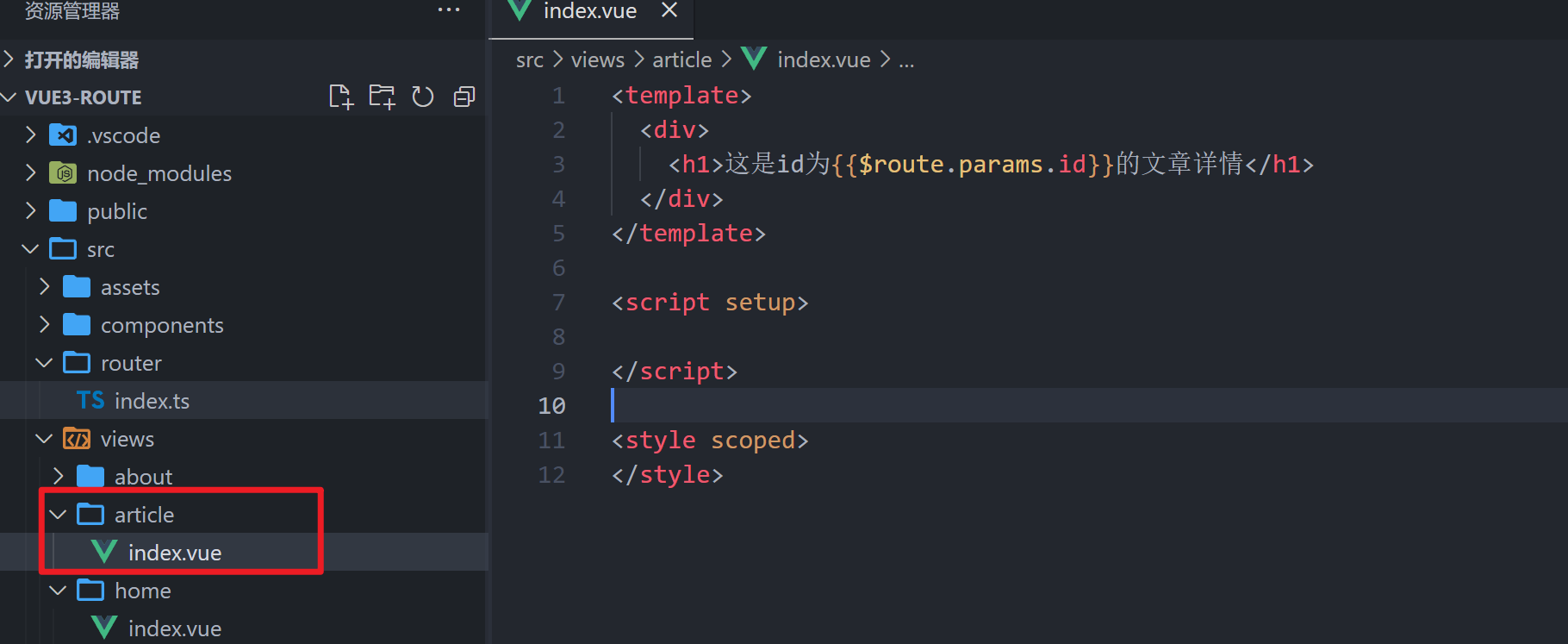
Task: Click the New Folder icon in explorer header
Action: point(382,97)
